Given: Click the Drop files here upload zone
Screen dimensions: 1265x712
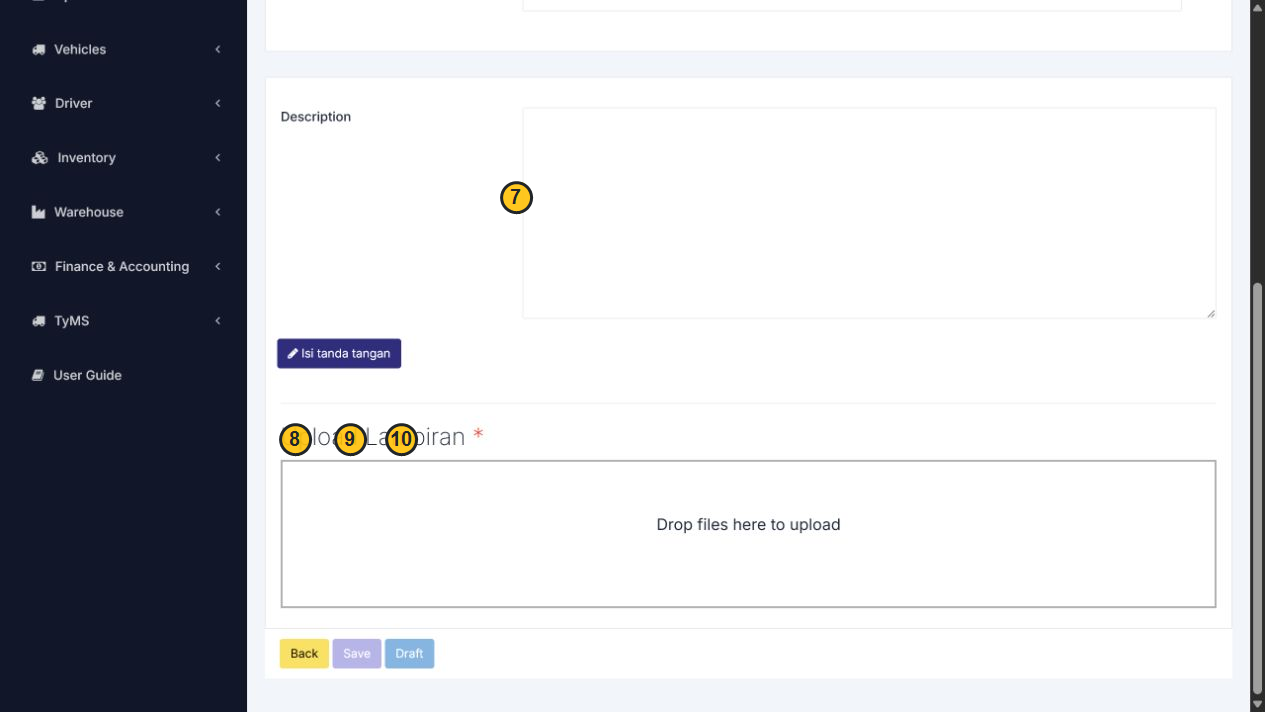Looking at the screenshot, I should coord(748,534).
